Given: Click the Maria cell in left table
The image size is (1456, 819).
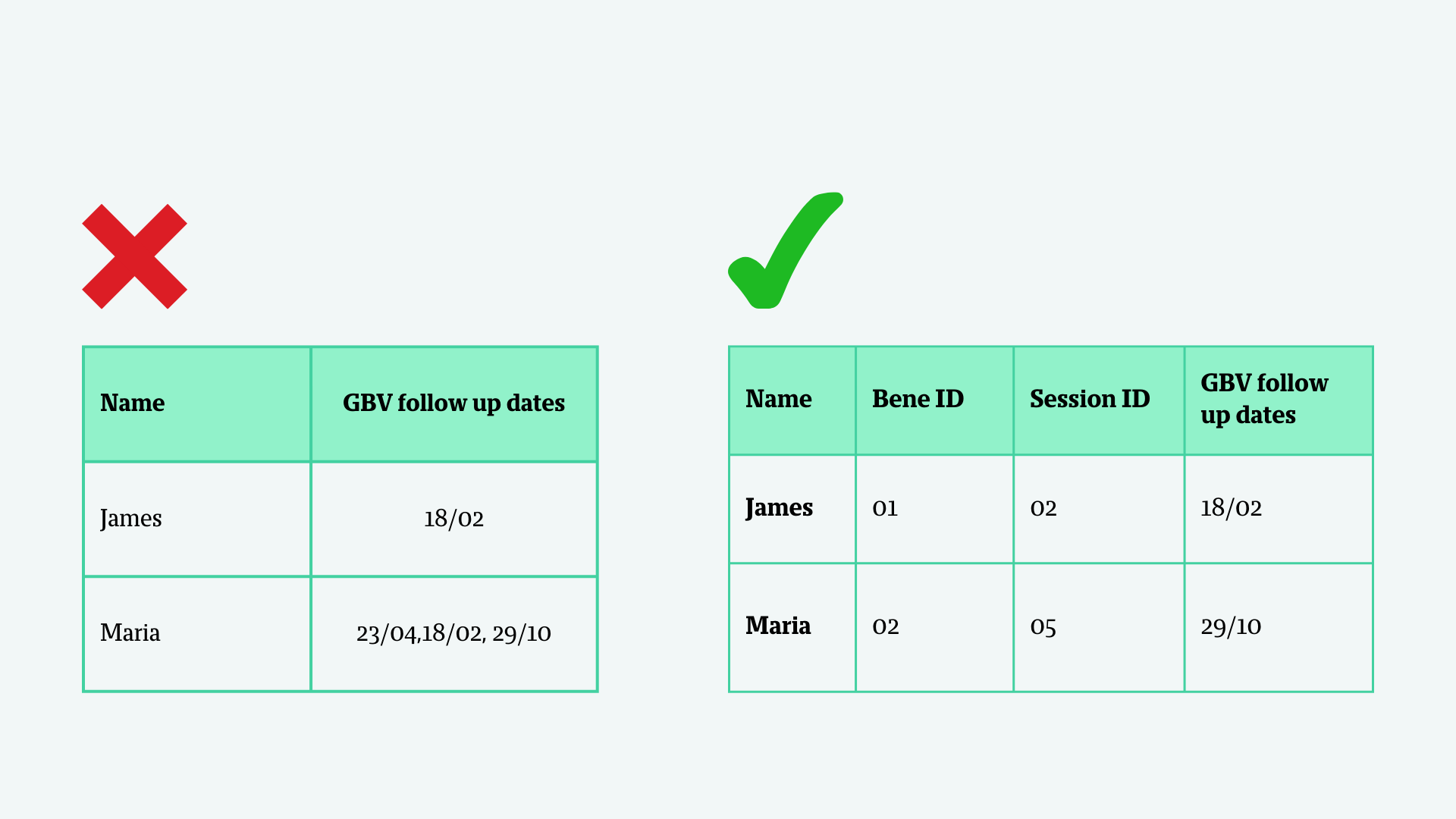Looking at the screenshot, I should [197, 634].
